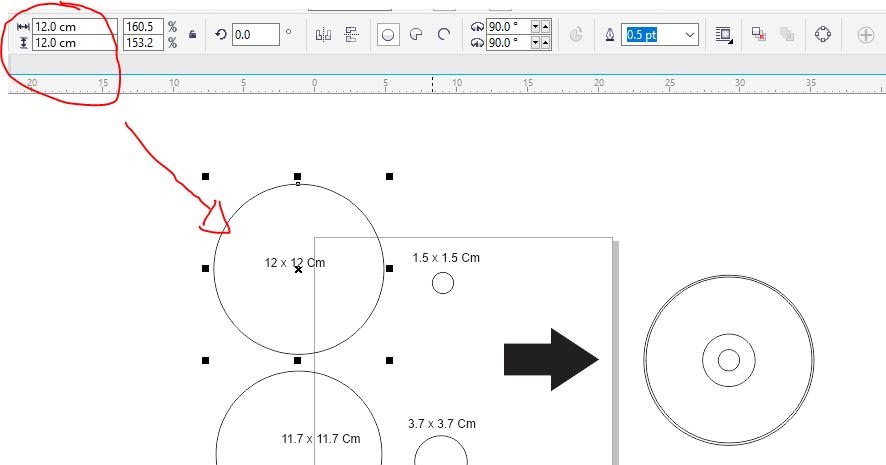Click the Convert to curves icon
This screenshot has width=886, height=465.
click(x=823, y=34)
